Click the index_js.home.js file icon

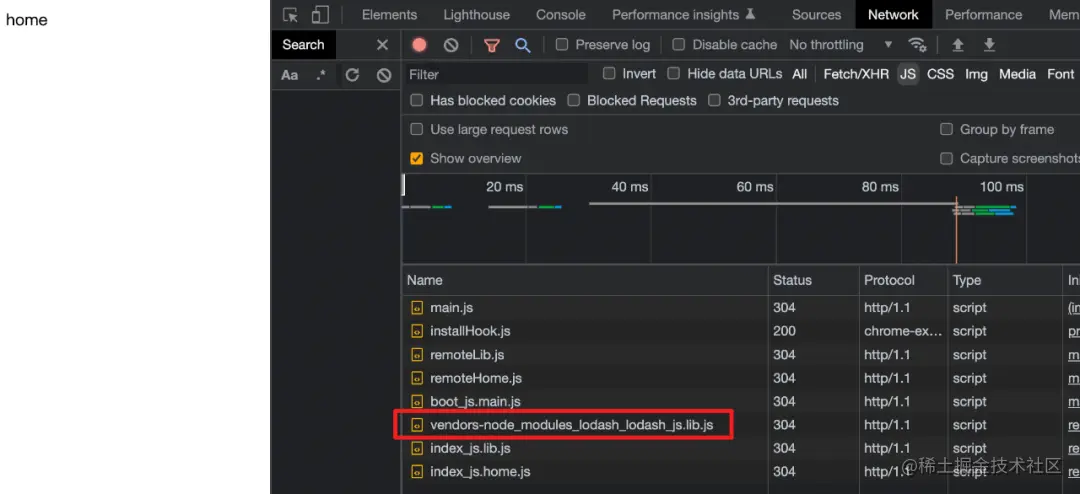tap(417, 472)
